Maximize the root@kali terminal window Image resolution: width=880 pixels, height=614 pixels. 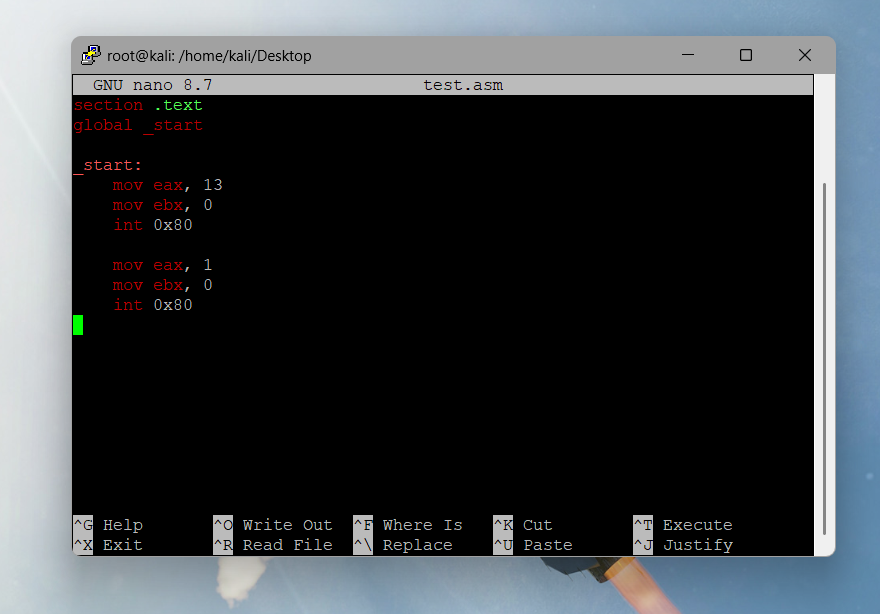(746, 55)
